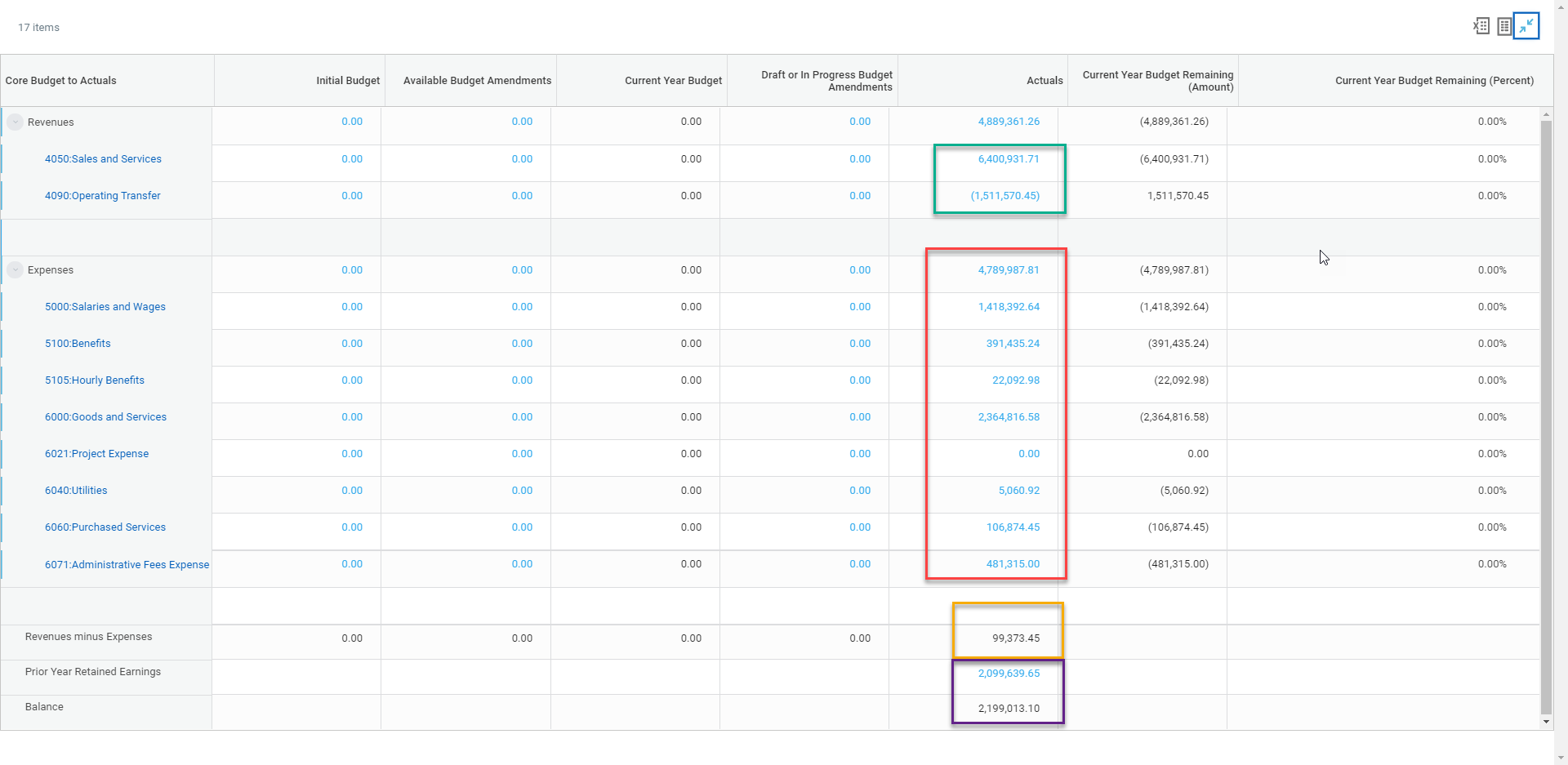Screen dimensions: 1568x765
Task: Collapse the Revenues row group
Action: (16, 122)
